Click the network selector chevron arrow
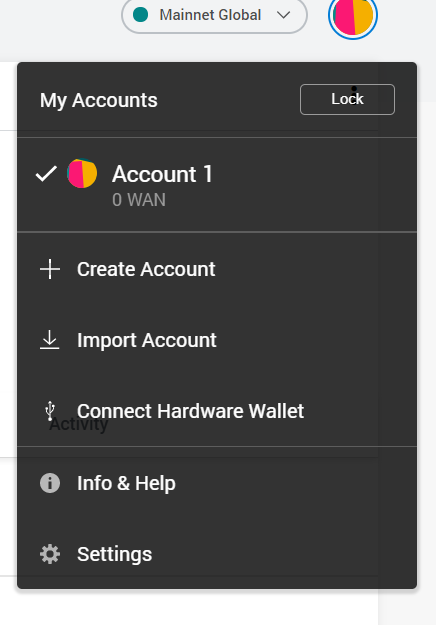 [283, 15]
